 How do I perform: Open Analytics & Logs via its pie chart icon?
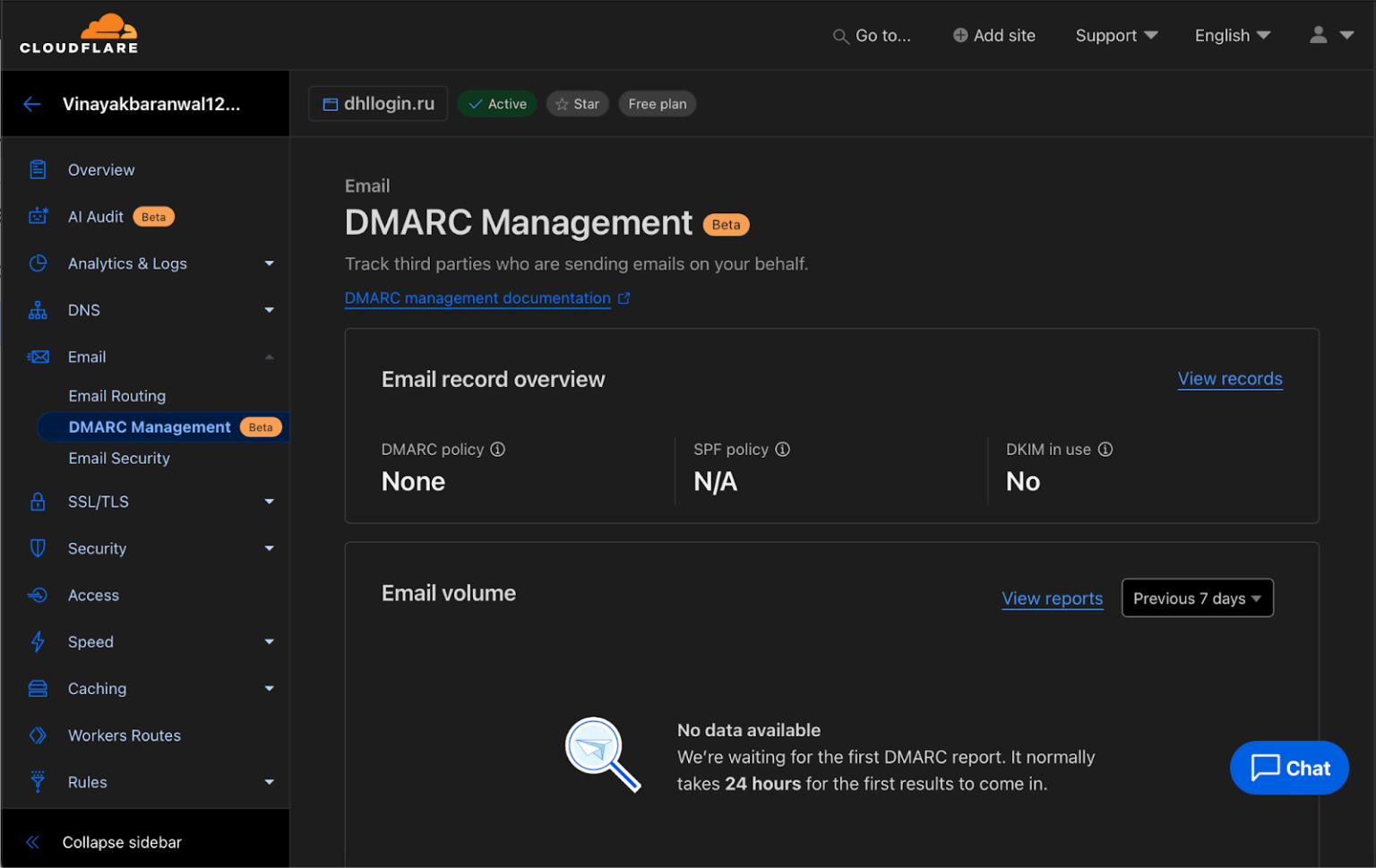point(38,263)
